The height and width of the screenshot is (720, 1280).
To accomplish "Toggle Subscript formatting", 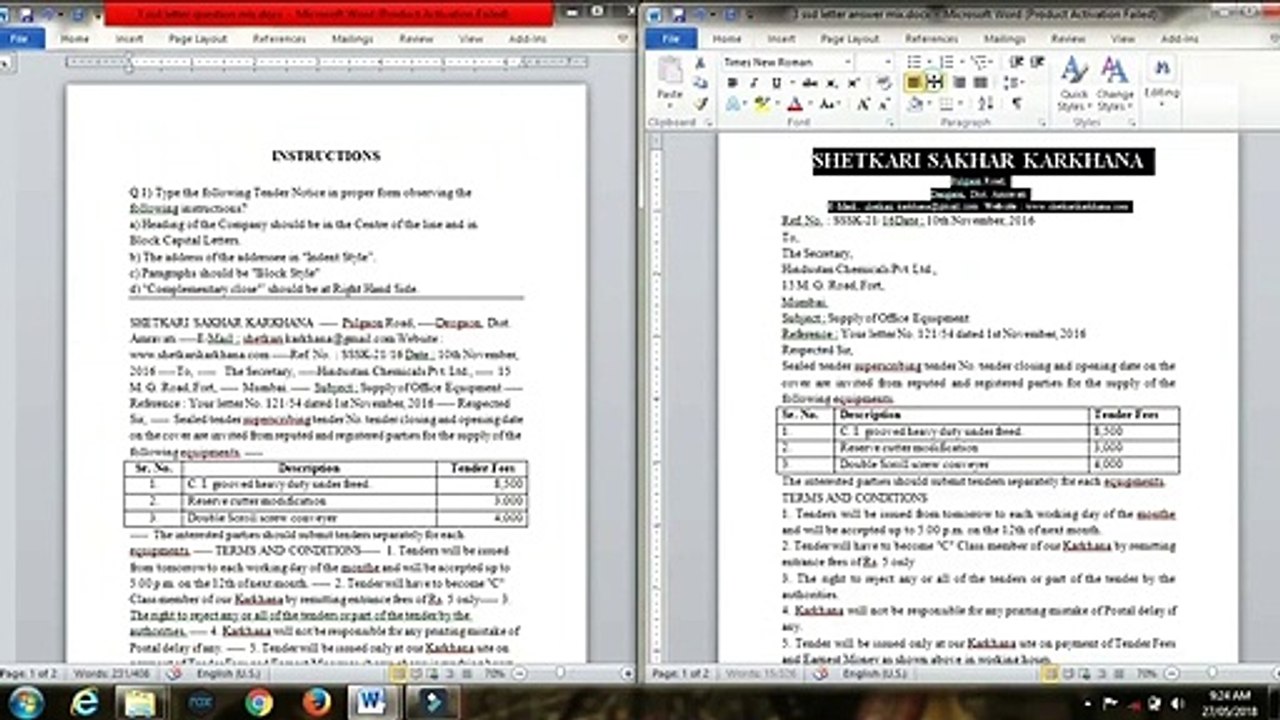I will (833, 82).
